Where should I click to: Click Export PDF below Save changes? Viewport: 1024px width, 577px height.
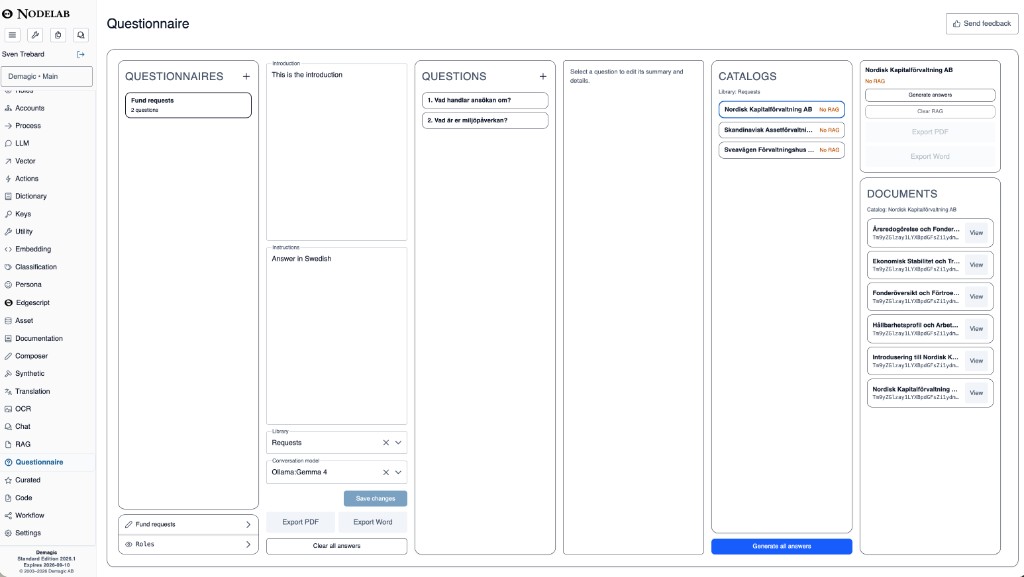(300, 522)
